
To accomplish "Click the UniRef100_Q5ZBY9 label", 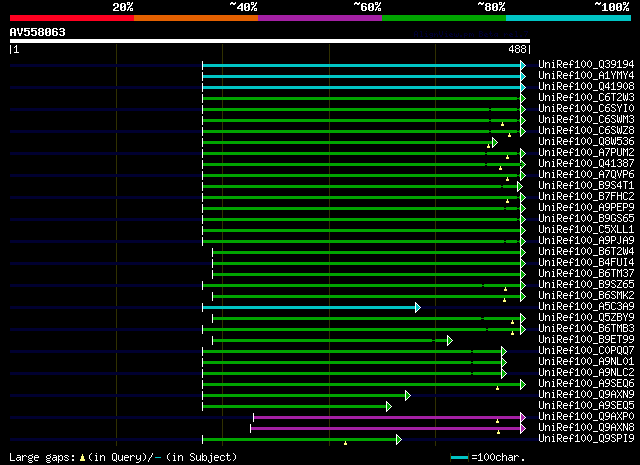I will [x=586, y=318].
